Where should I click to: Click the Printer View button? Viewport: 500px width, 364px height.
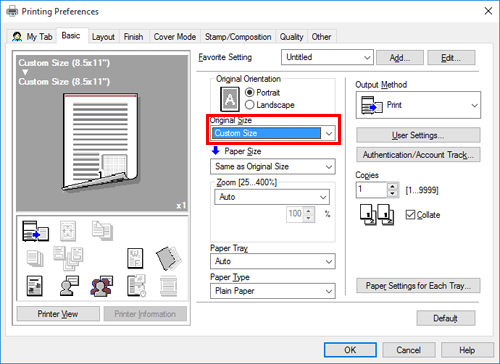point(58,314)
